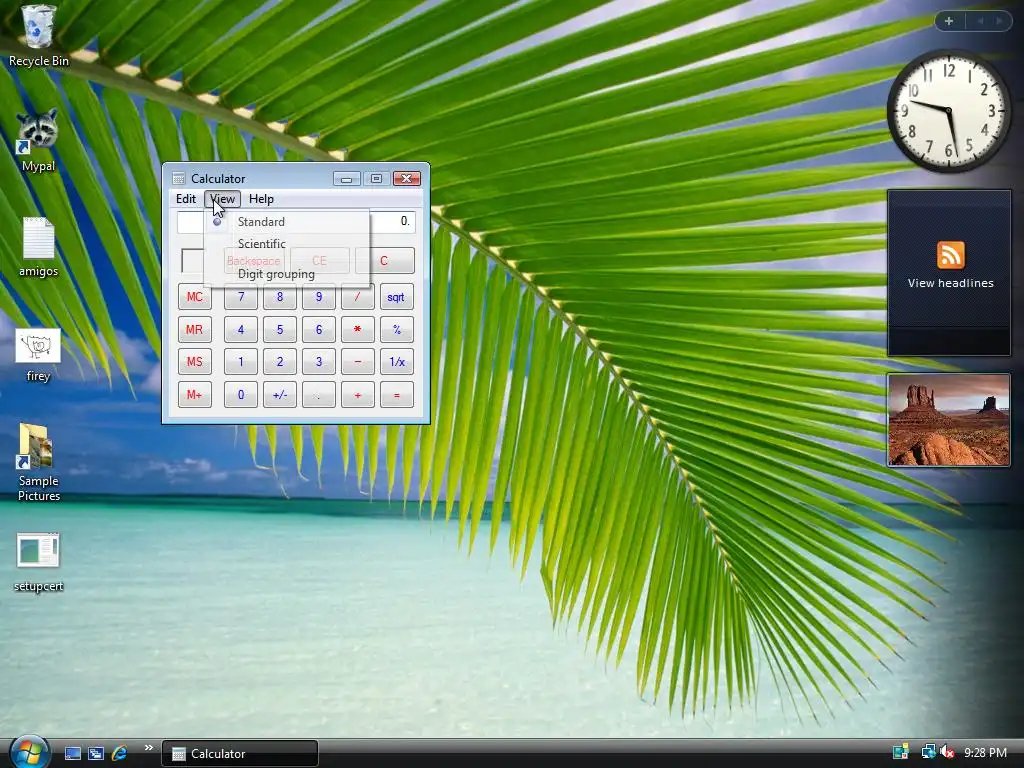Click digit 8 on Calculator
1024x768 pixels.
click(280, 297)
